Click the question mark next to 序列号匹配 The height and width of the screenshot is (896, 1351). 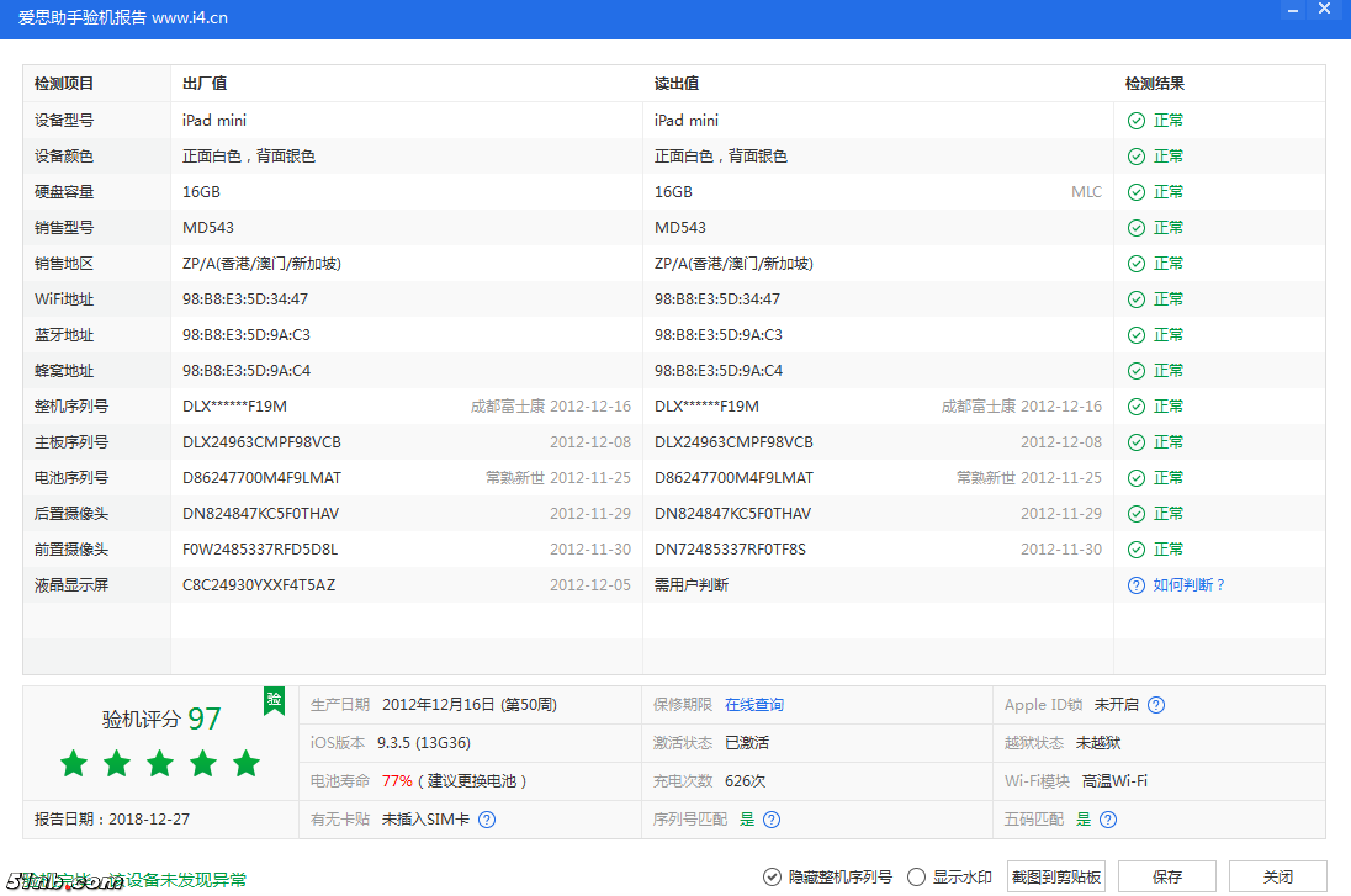772,820
